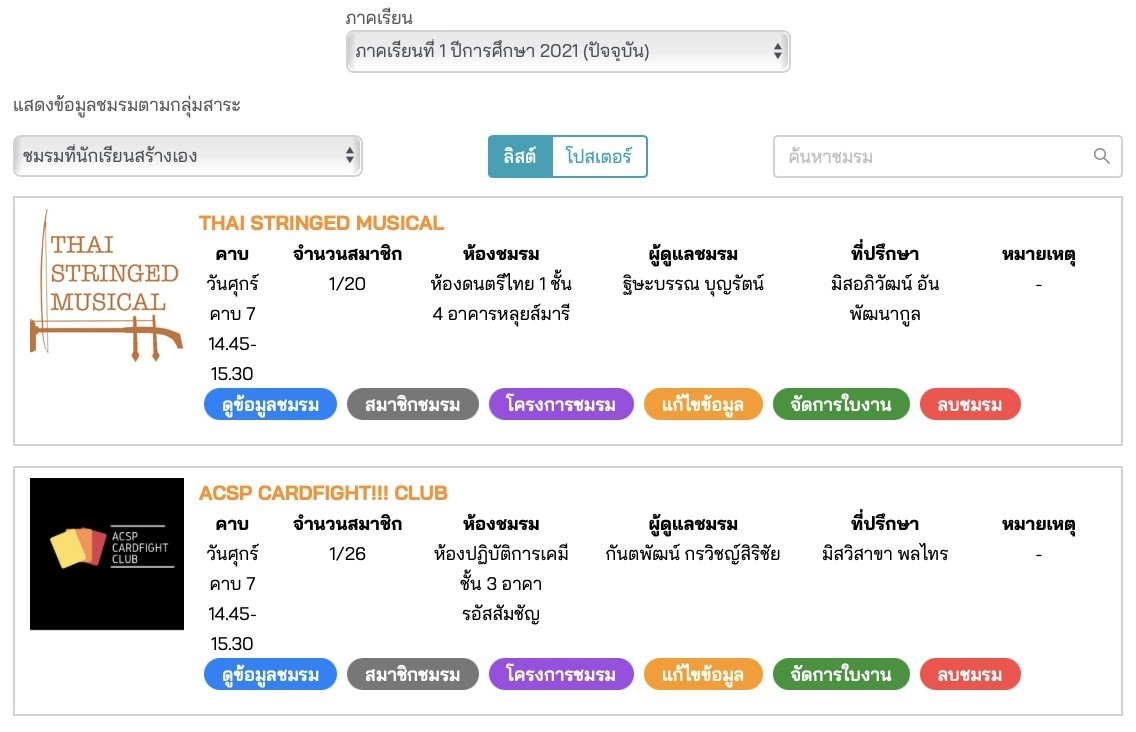Image resolution: width=1136 pixels, height=732 pixels.
Task: Delete the ACSP Cardfight Club
Action: pyautogui.click(x=970, y=675)
